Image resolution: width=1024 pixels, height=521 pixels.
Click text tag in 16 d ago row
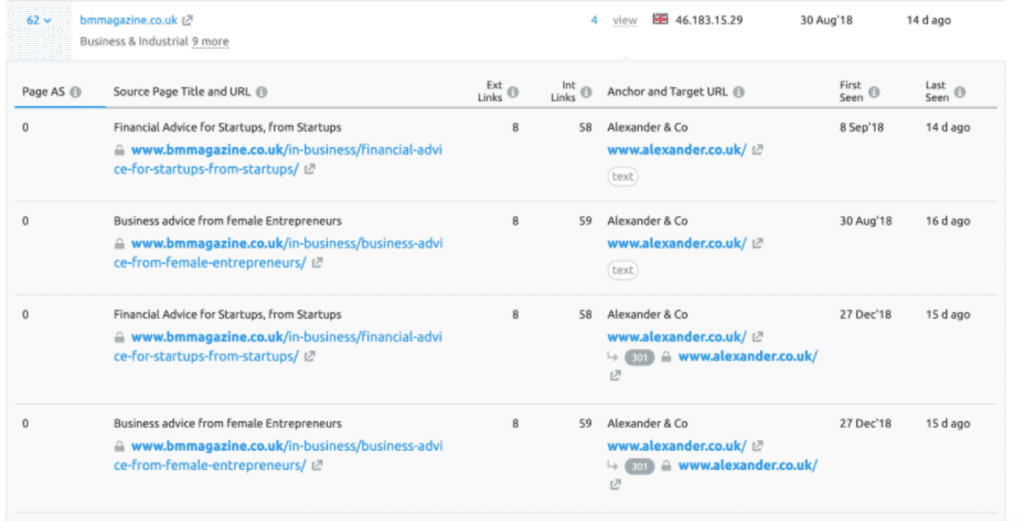pyautogui.click(x=622, y=270)
